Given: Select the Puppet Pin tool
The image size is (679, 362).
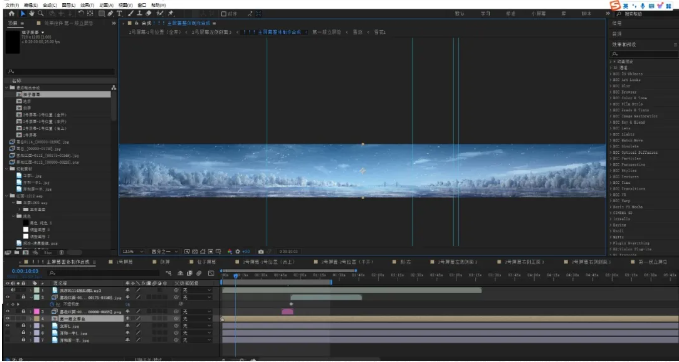Looking at the screenshot, I should pos(170,14).
